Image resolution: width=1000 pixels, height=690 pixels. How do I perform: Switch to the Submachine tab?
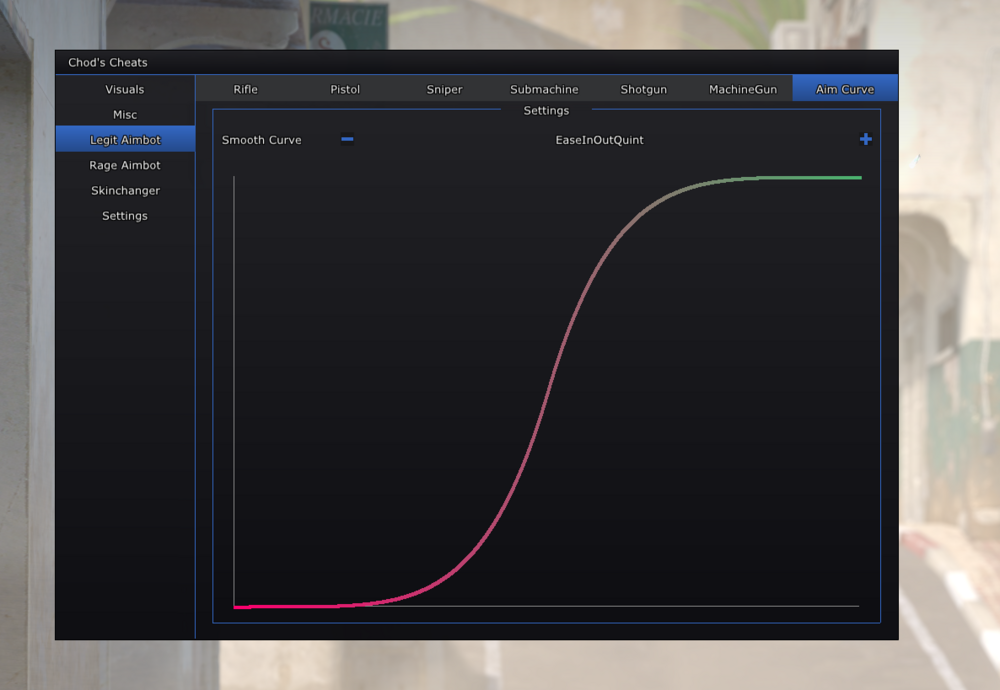pyautogui.click(x=544, y=89)
